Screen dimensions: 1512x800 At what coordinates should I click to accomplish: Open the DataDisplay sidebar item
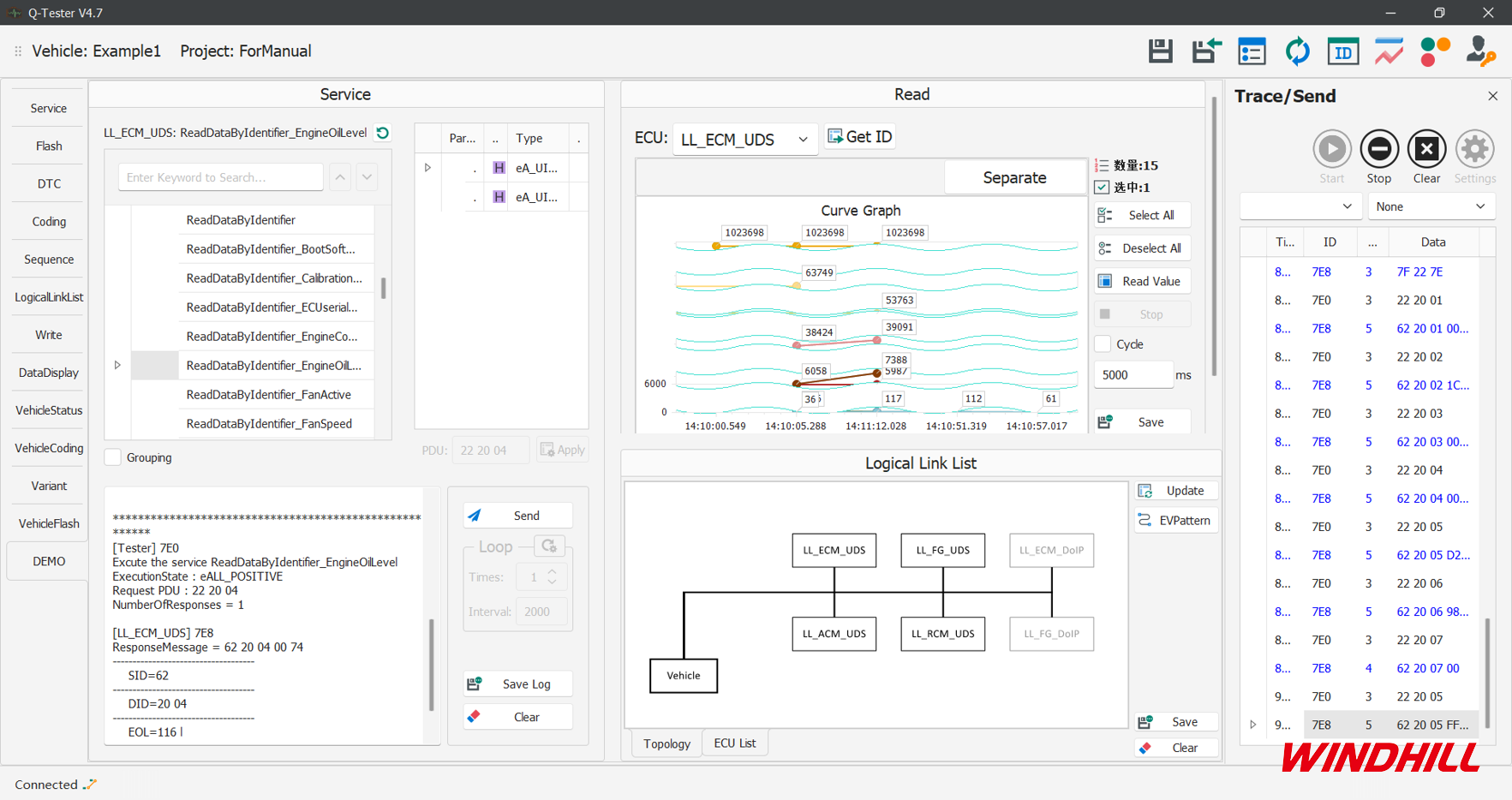coord(49,373)
